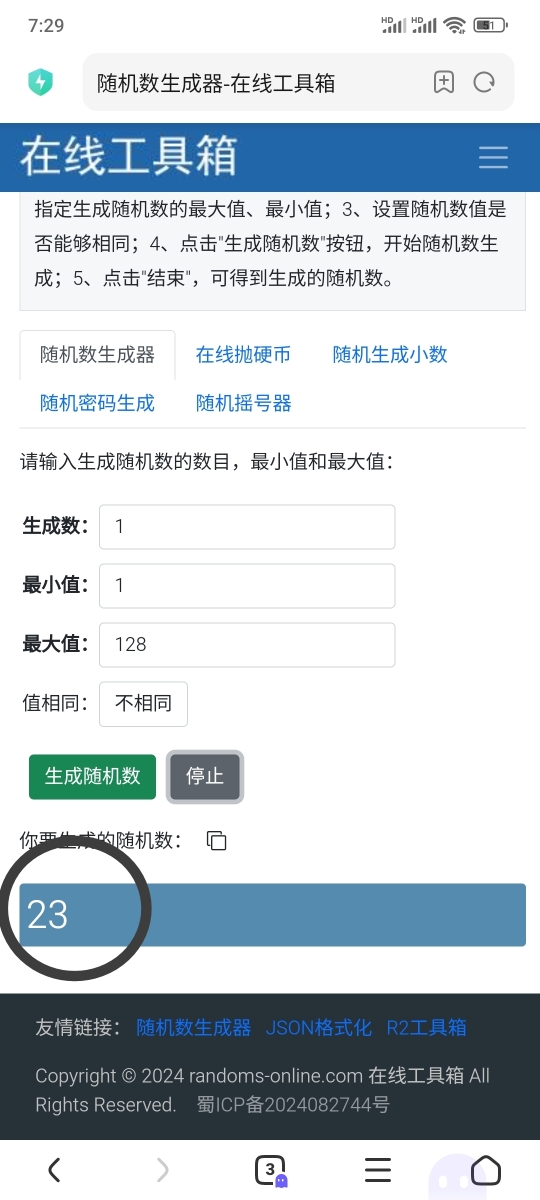
Task: Open the browser tabs counter showing 3
Action: (x=270, y=1169)
